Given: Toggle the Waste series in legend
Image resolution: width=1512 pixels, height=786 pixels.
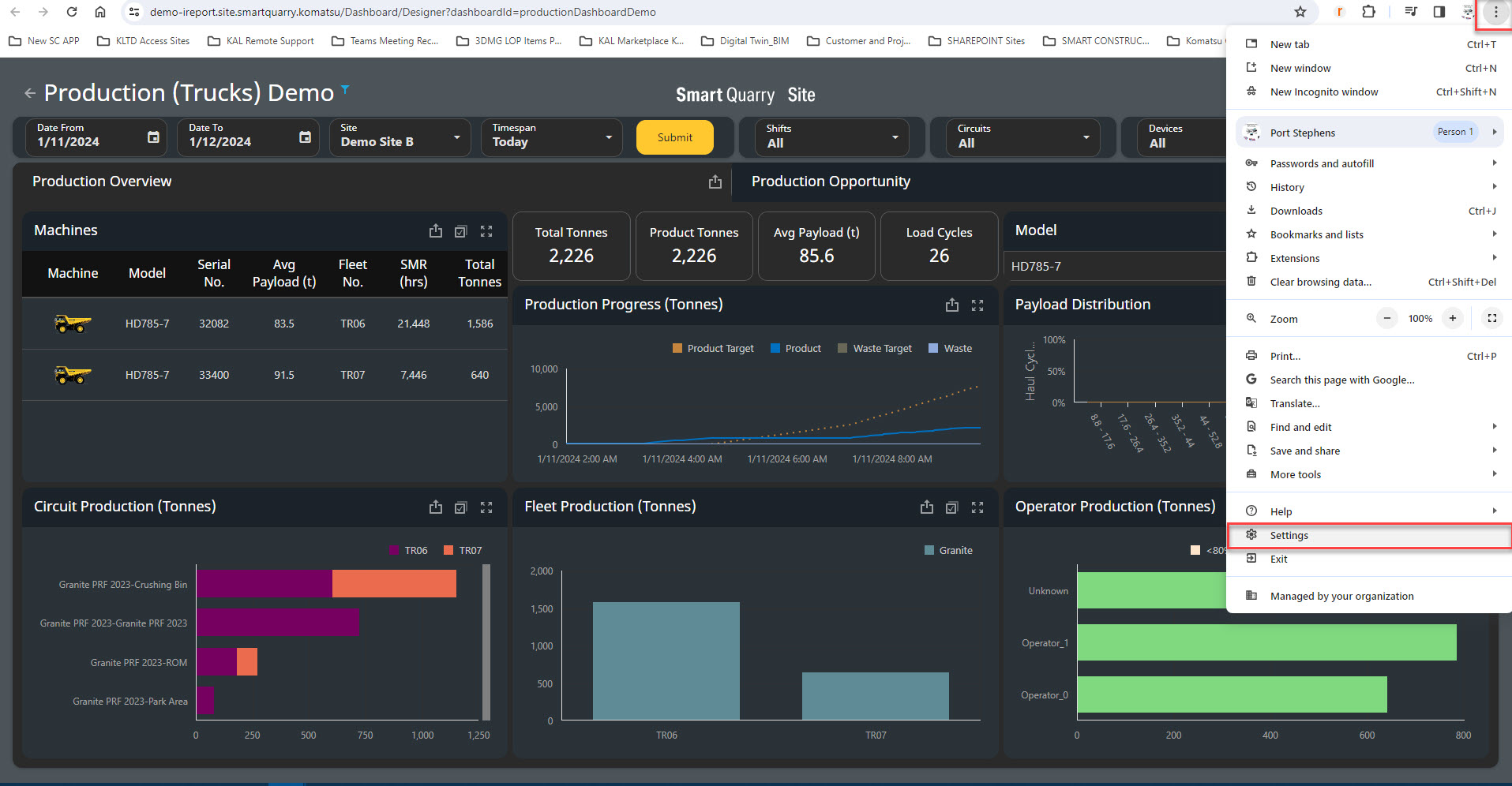Looking at the screenshot, I should pos(951,348).
